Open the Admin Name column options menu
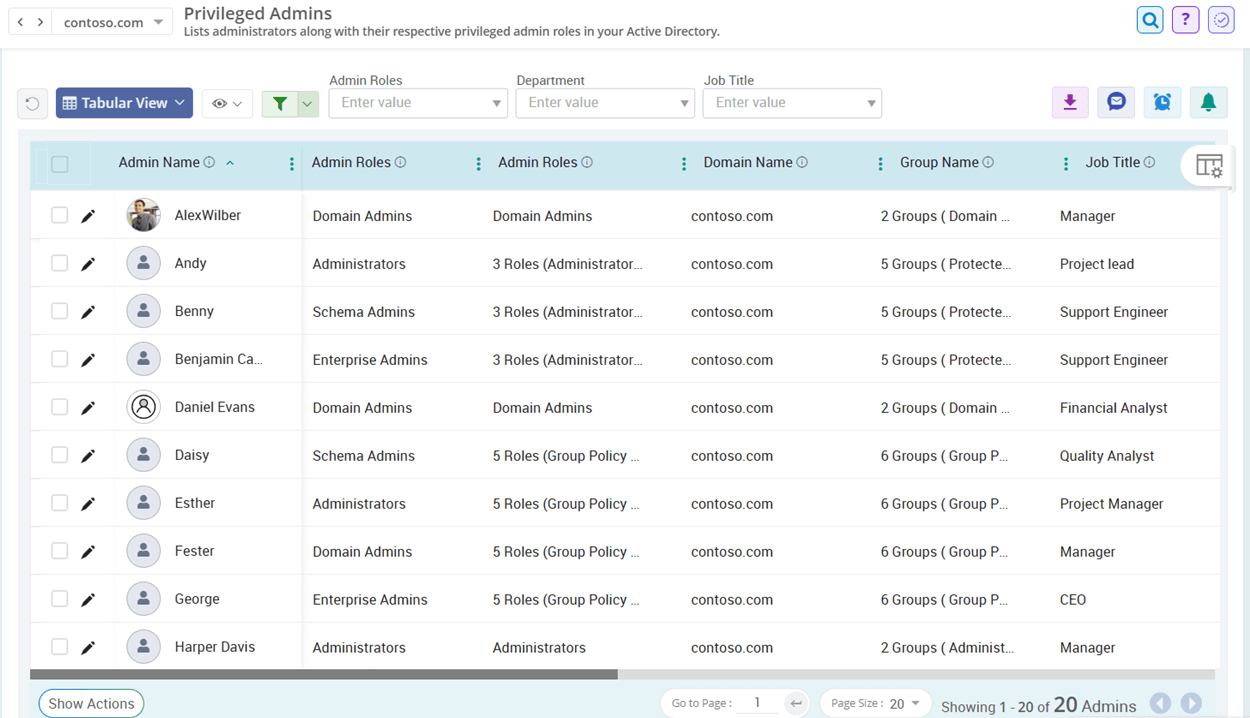The width and height of the screenshot is (1250, 718). click(291, 163)
